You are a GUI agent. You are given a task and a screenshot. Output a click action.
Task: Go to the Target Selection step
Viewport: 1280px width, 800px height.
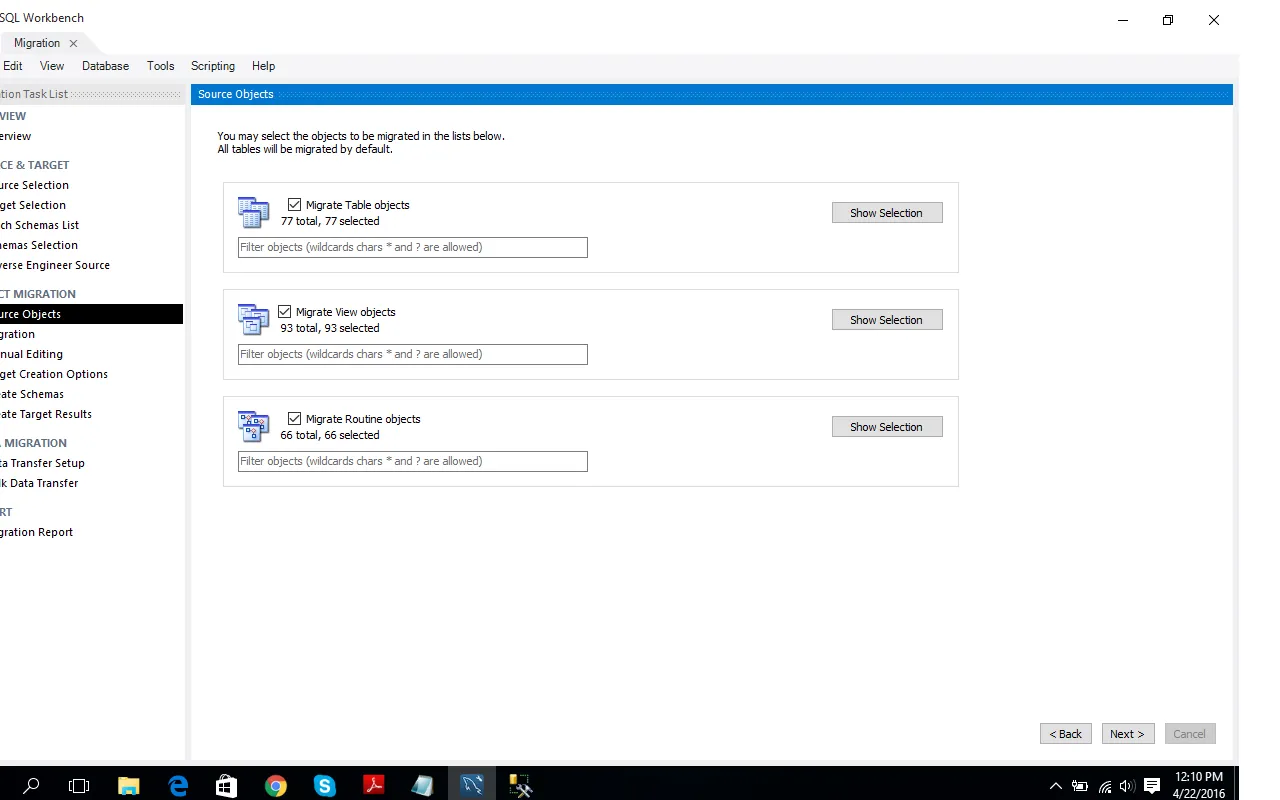click(33, 205)
